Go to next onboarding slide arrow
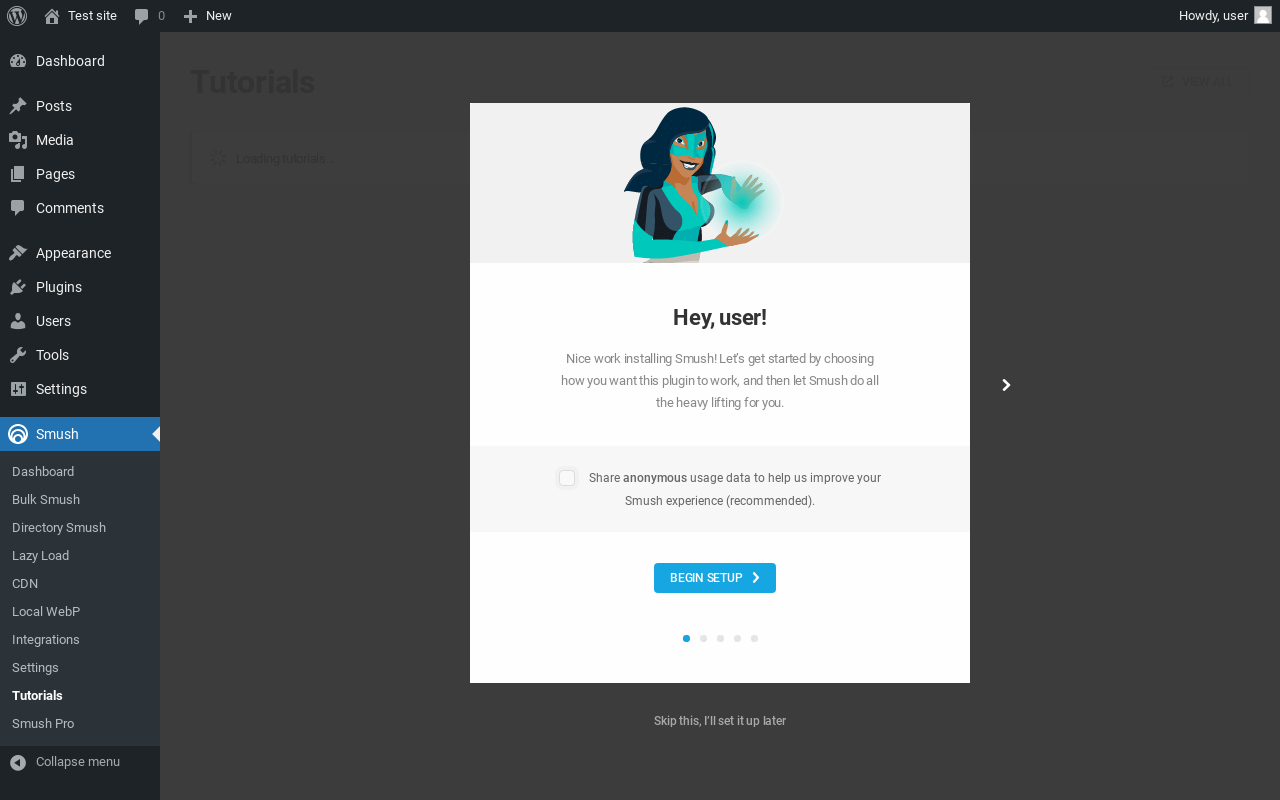 click(x=1006, y=385)
